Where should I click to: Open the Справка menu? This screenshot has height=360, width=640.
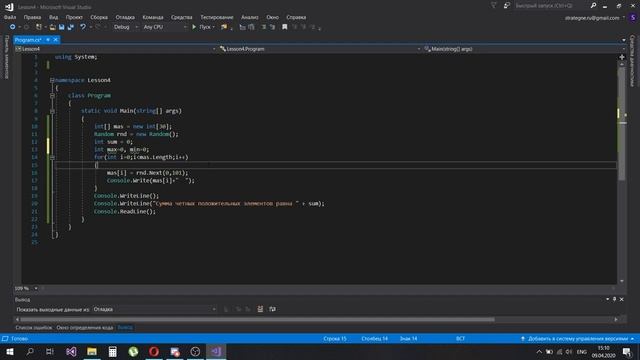296,17
